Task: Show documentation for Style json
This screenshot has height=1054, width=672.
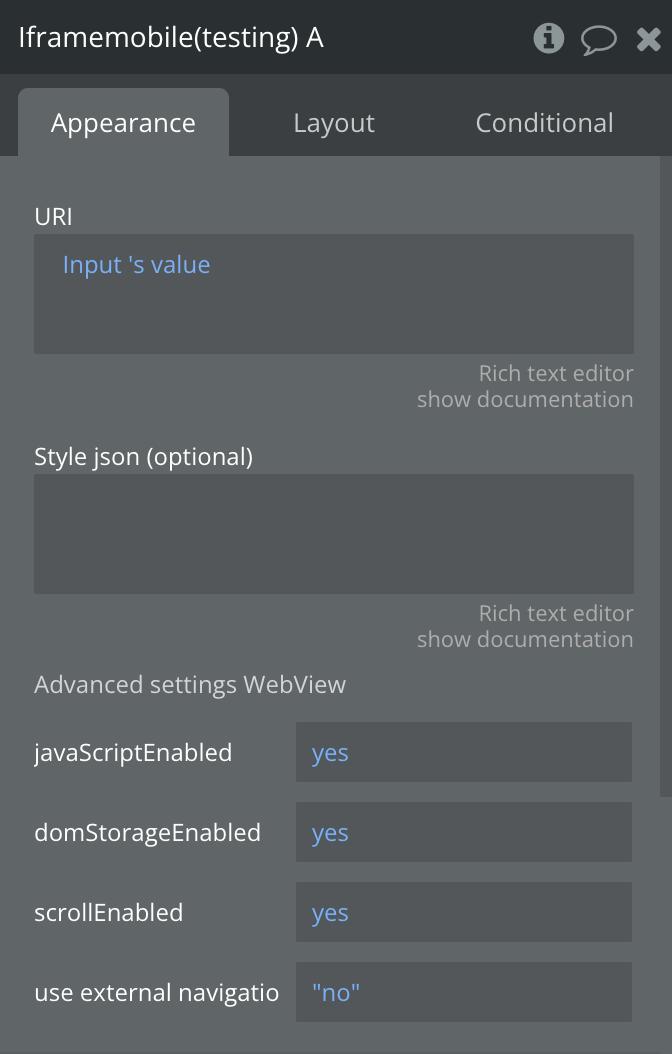Action: pyautogui.click(x=525, y=639)
